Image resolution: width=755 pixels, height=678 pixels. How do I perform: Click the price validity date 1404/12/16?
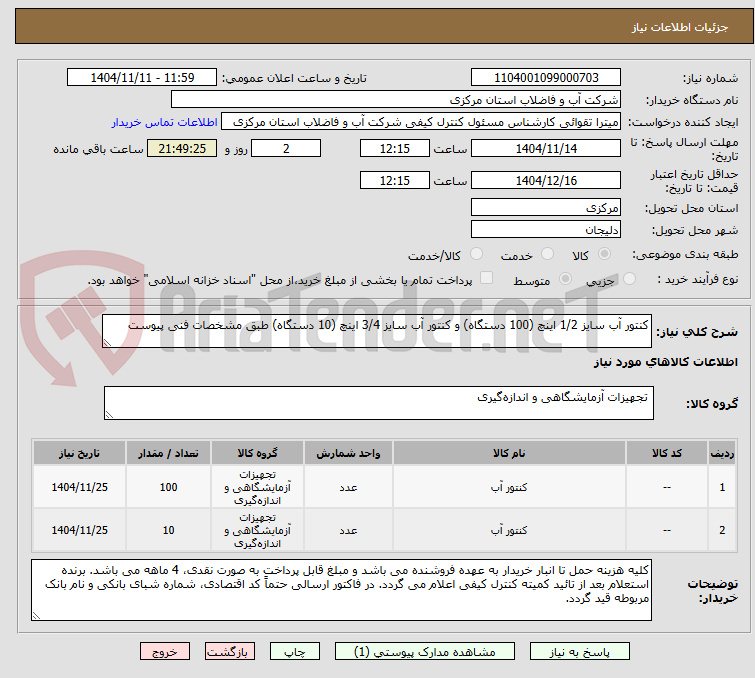(x=546, y=181)
